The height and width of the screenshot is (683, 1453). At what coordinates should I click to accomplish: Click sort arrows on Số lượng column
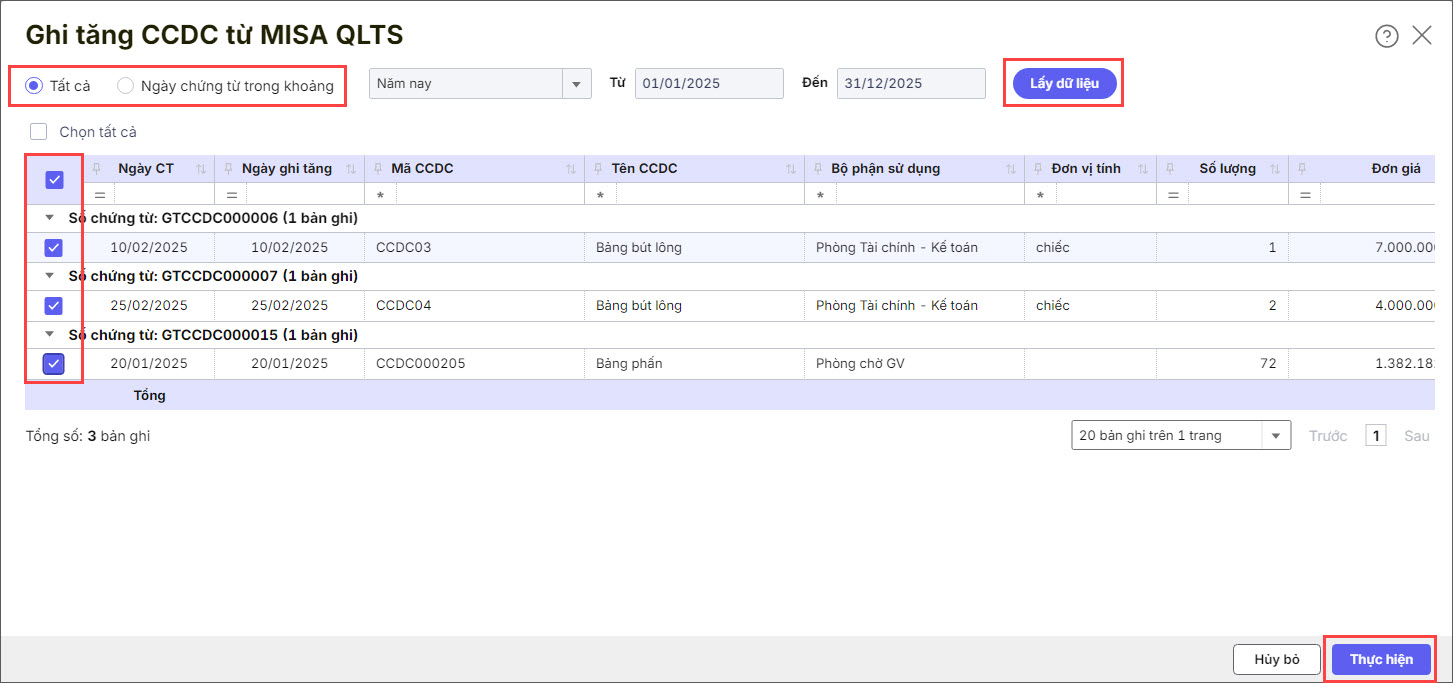coord(1276,169)
